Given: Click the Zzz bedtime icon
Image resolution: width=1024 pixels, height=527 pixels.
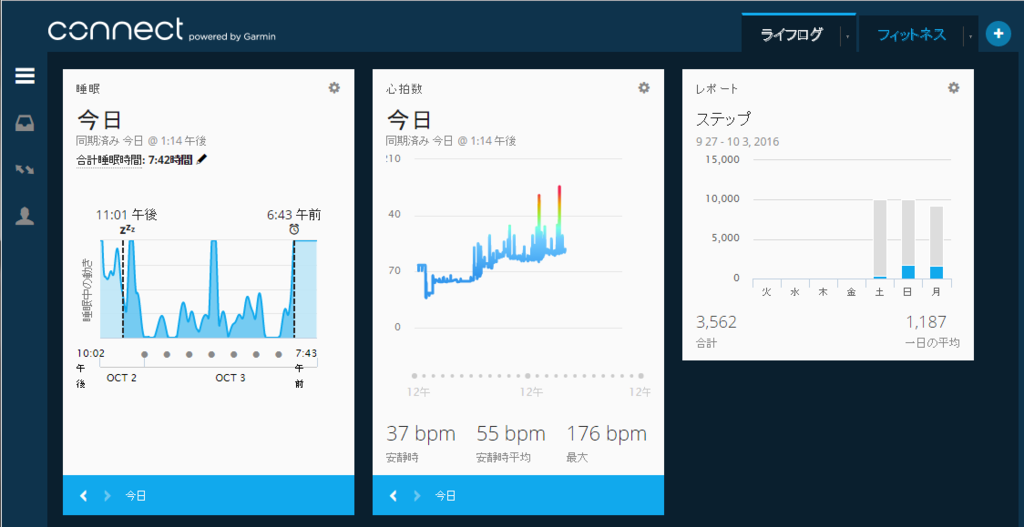Looking at the screenshot, I should pyautogui.click(x=127, y=229).
